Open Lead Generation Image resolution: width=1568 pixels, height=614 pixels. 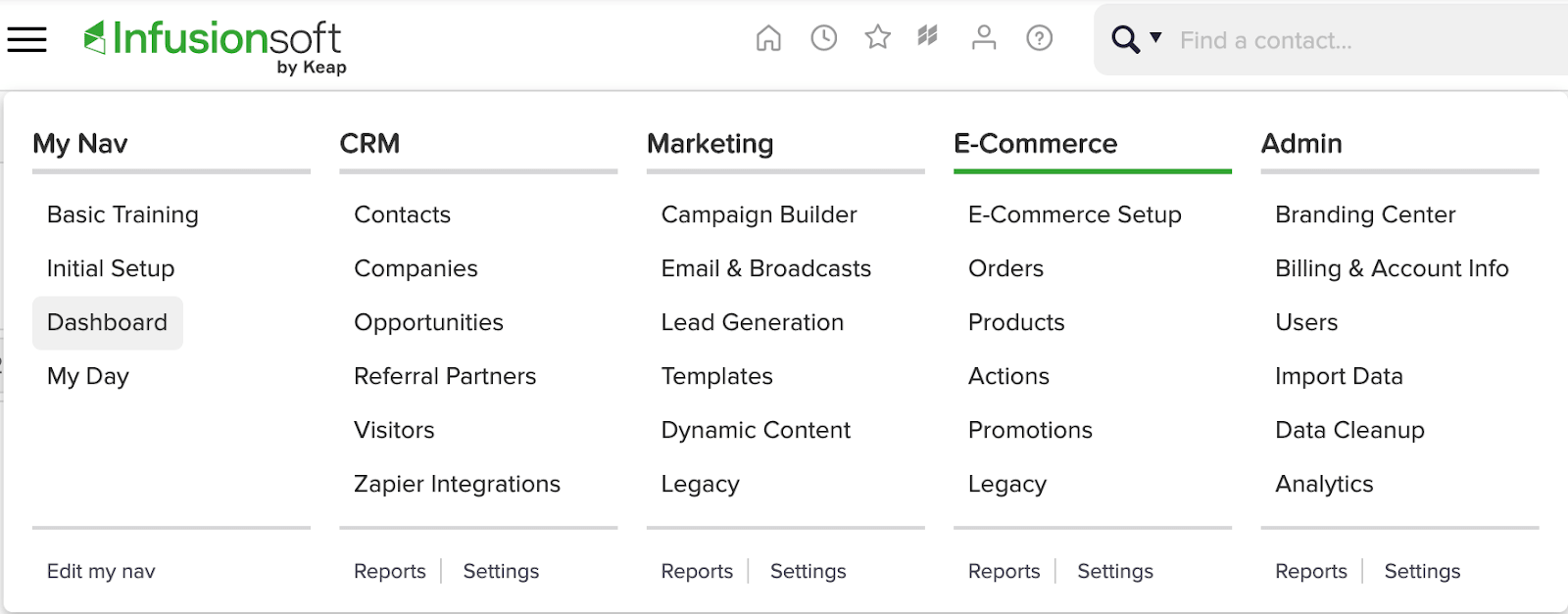tap(752, 322)
